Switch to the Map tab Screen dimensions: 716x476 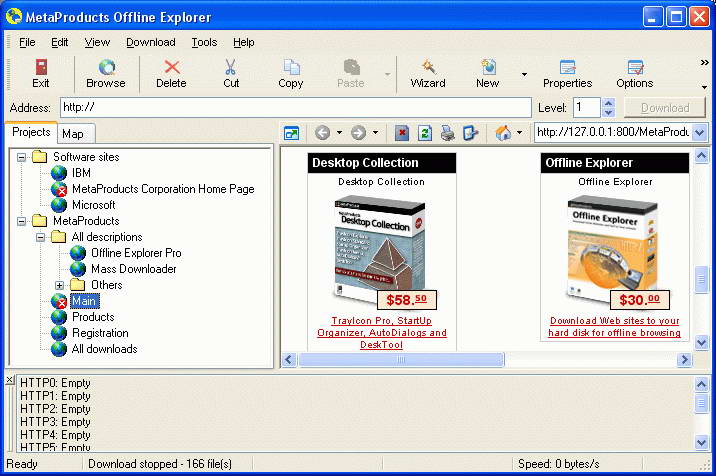(x=72, y=134)
